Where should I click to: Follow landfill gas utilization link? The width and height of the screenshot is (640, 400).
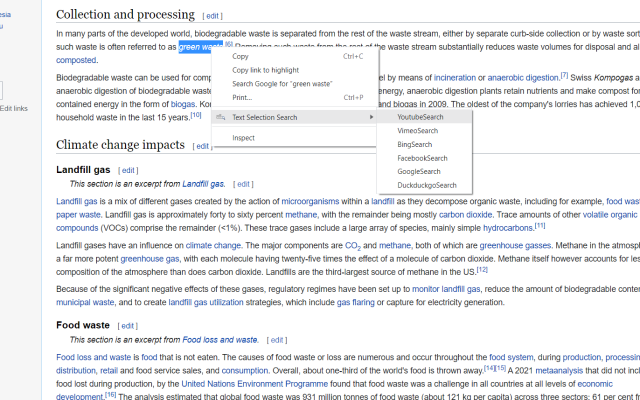pos(206,302)
